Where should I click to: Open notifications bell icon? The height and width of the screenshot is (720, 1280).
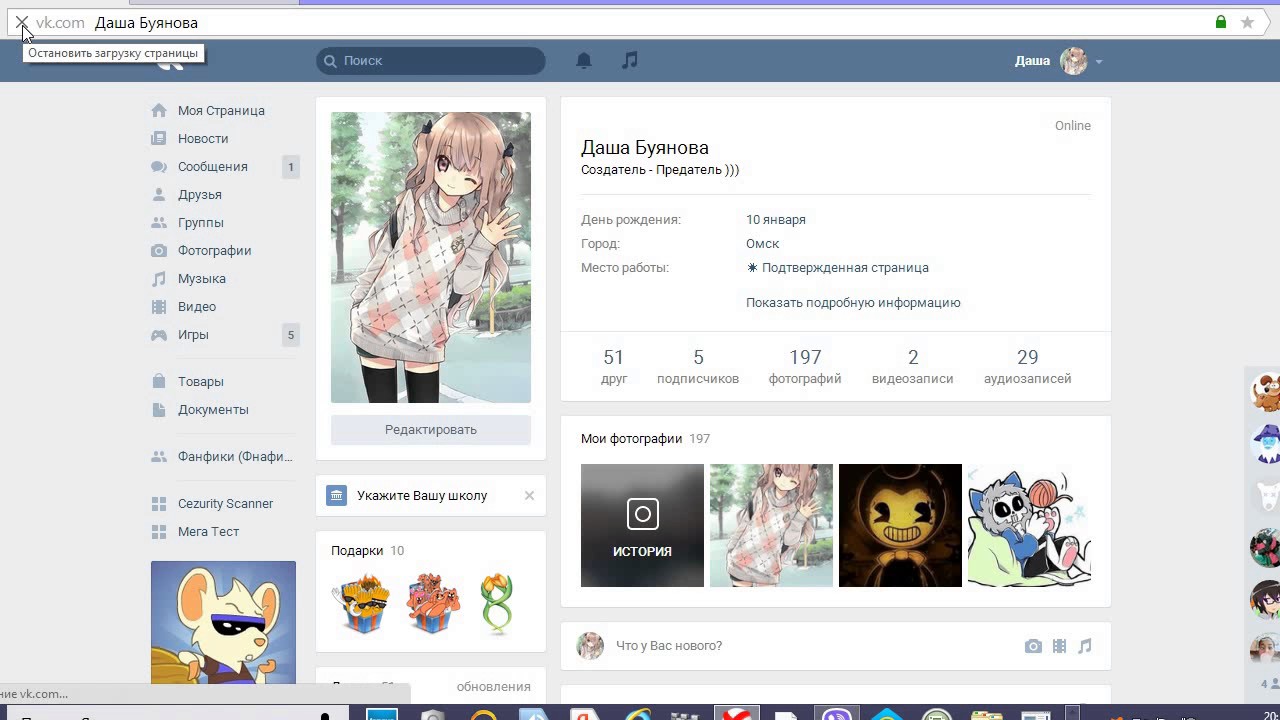584,60
